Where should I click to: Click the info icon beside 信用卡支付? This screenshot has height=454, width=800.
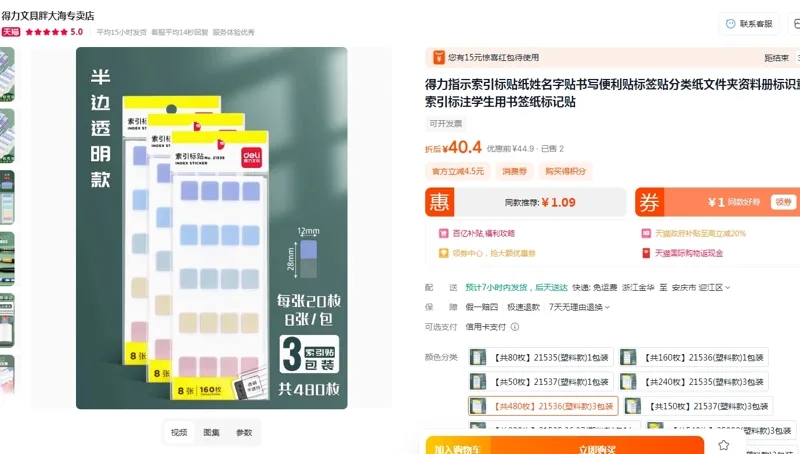pos(515,327)
